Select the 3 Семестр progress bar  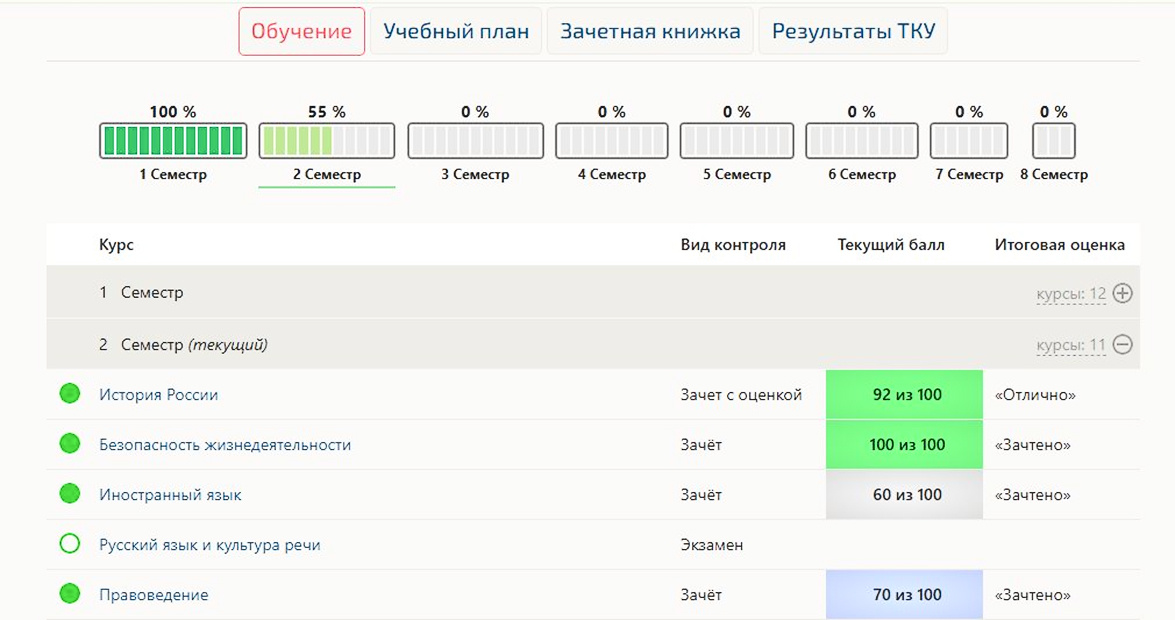click(475, 141)
